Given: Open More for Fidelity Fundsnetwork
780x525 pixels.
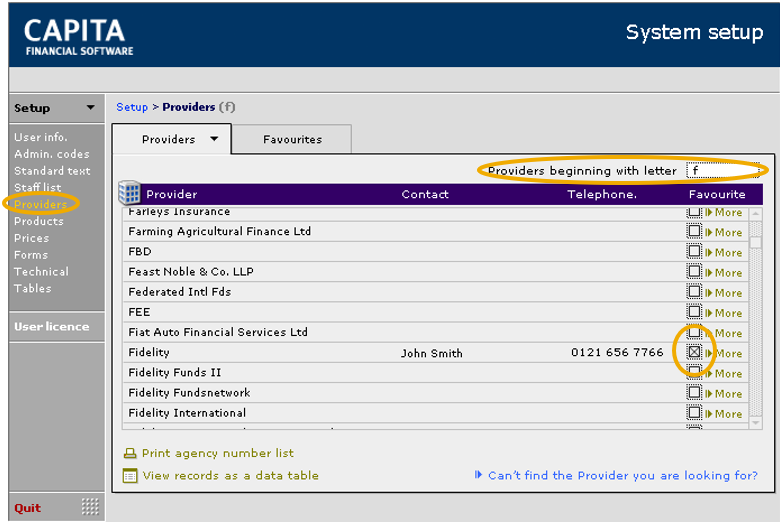Looking at the screenshot, I should [724, 394].
